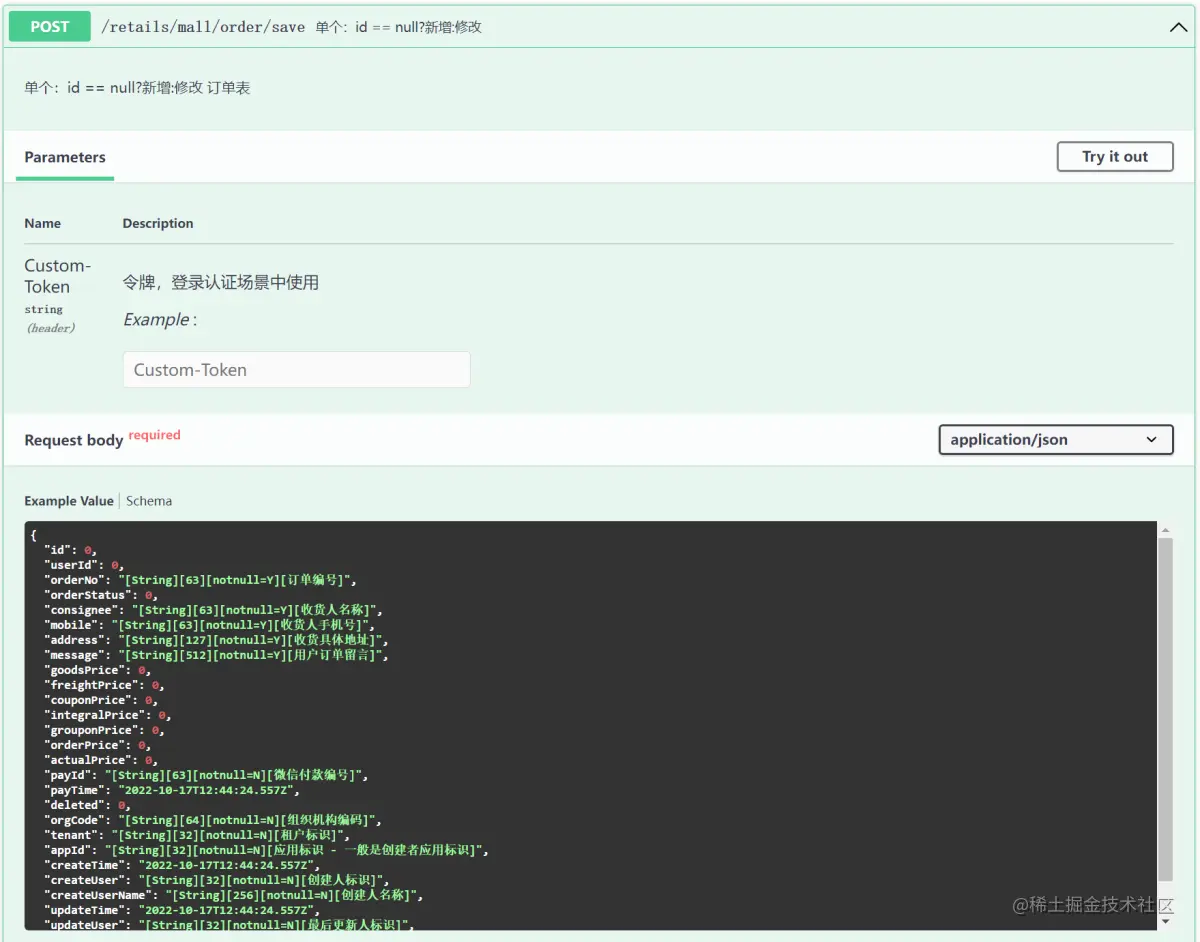
Task: Click the green POST method badge
Action: pyautogui.click(x=48, y=26)
